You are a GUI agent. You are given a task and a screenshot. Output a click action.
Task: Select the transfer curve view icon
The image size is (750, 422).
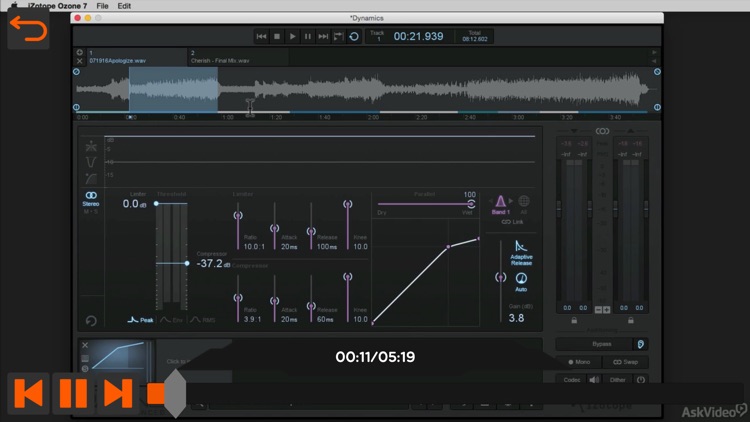[91, 178]
